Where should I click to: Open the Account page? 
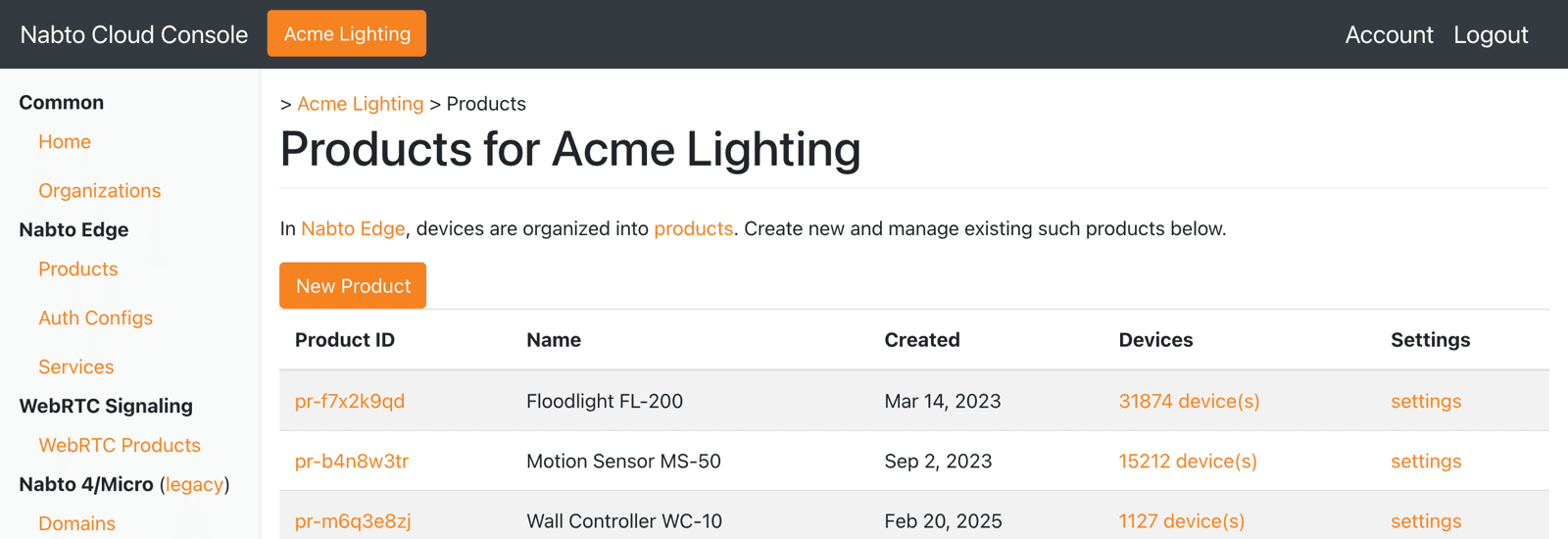tap(1389, 34)
